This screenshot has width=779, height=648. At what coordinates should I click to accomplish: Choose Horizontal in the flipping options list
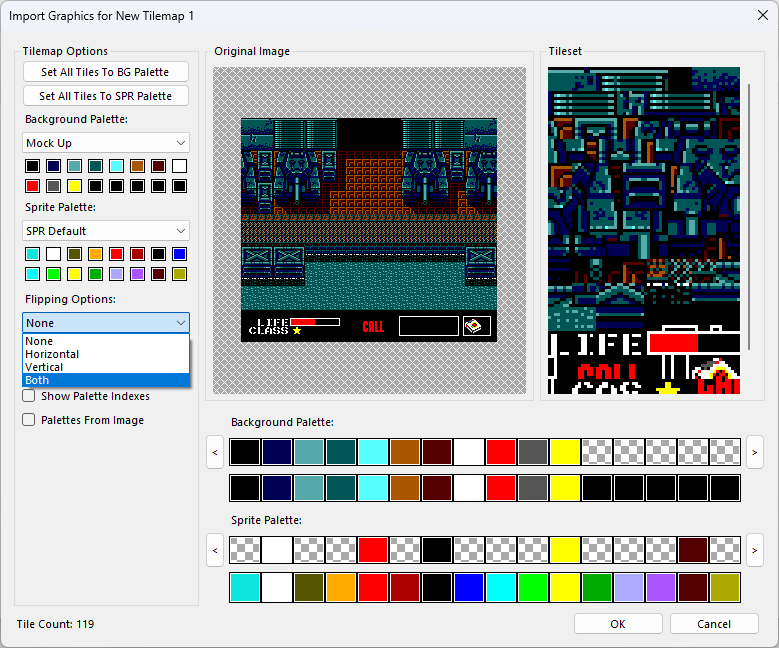[x=106, y=354]
